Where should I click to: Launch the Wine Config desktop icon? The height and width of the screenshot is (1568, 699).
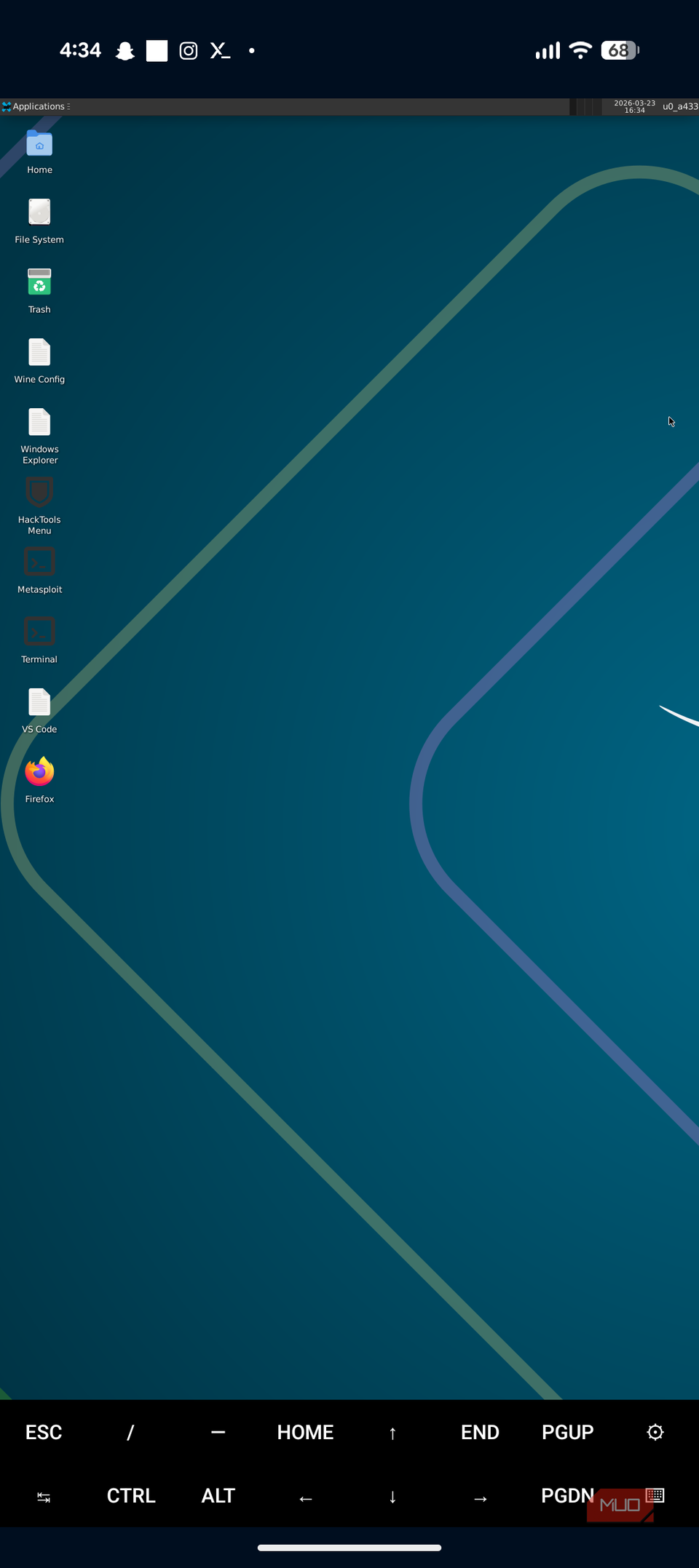click(39, 353)
